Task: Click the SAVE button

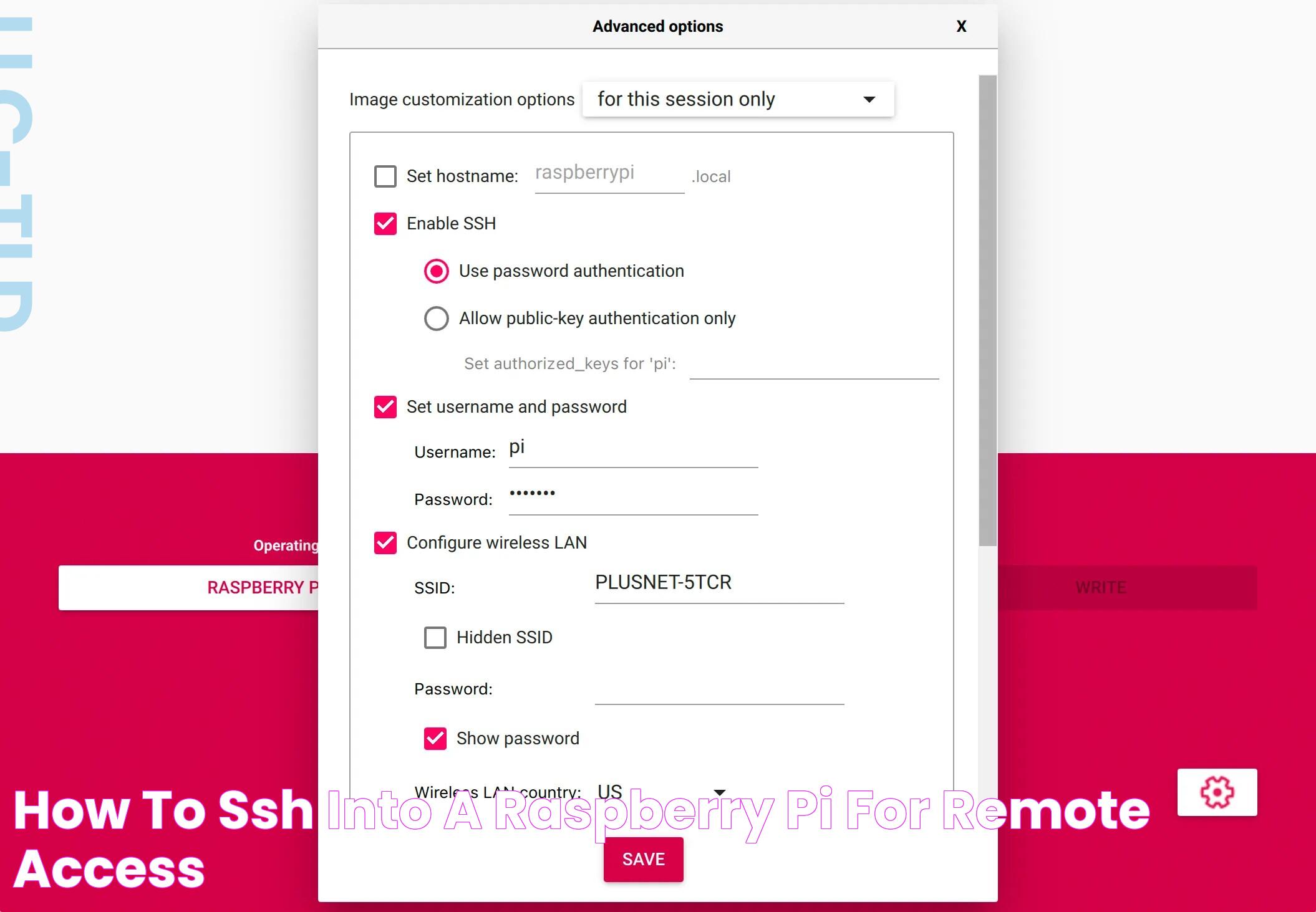Action: (x=644, y=858)
